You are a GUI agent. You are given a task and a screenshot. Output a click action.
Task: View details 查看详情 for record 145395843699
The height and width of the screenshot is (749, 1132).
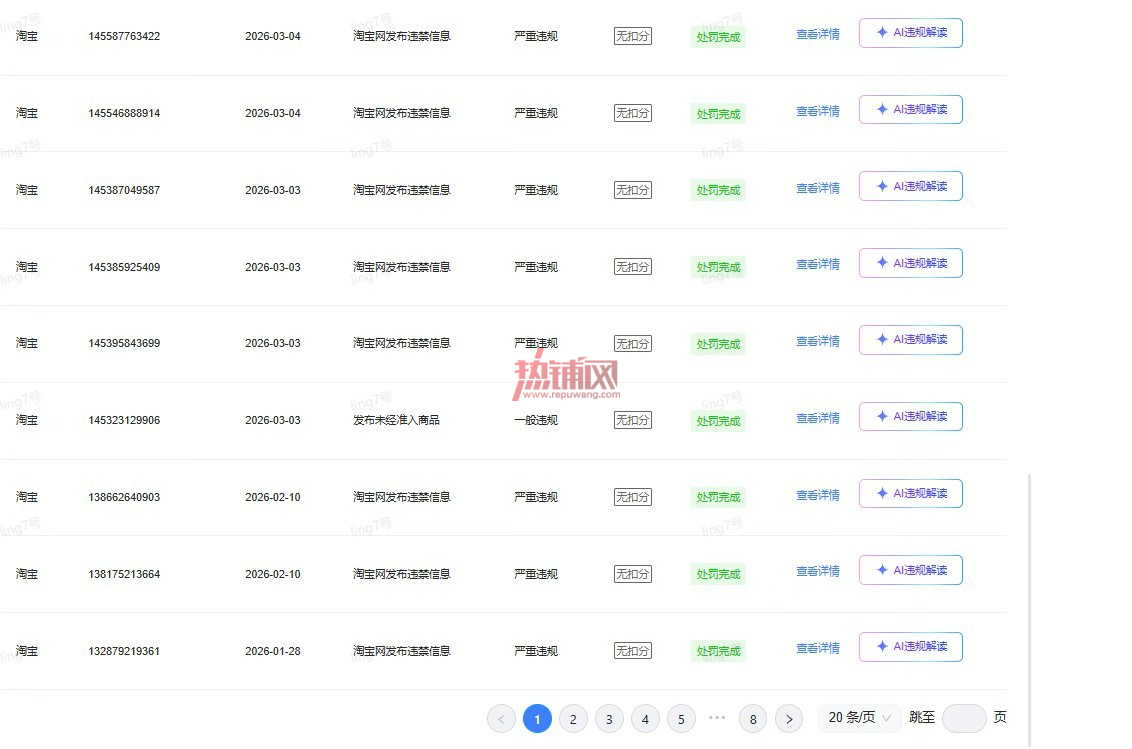(817, 341)
